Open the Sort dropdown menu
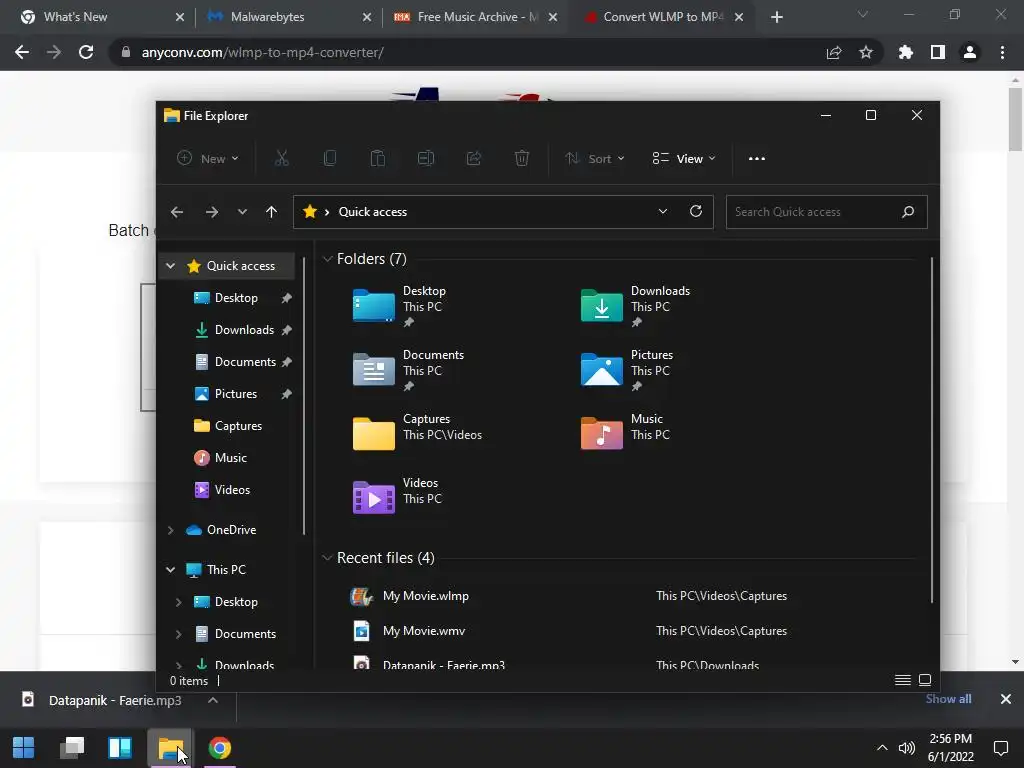 [x=595, y=159]
